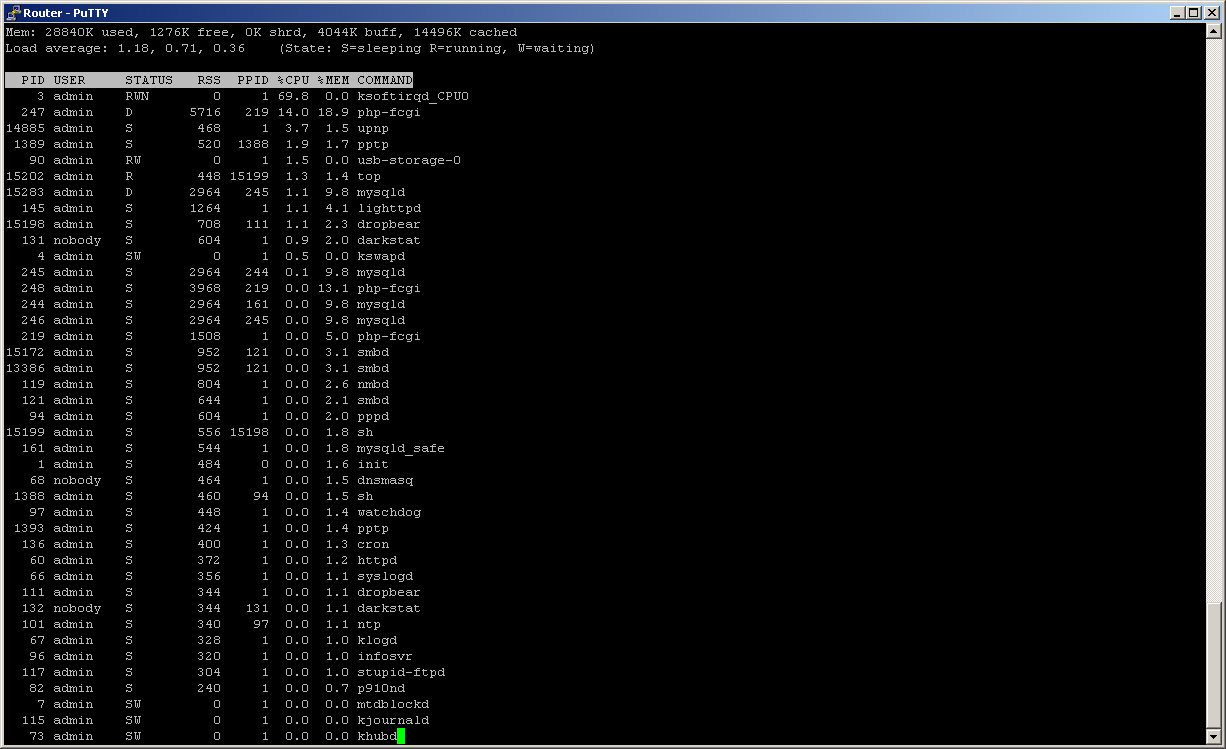
Task: Click the PID 14885 value
Action: point(25,128)
